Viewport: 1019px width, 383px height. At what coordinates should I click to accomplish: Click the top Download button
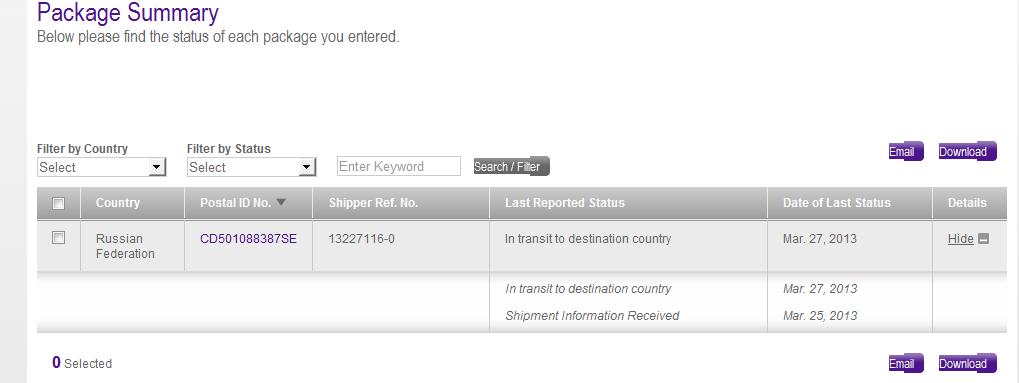pos(967,152)
